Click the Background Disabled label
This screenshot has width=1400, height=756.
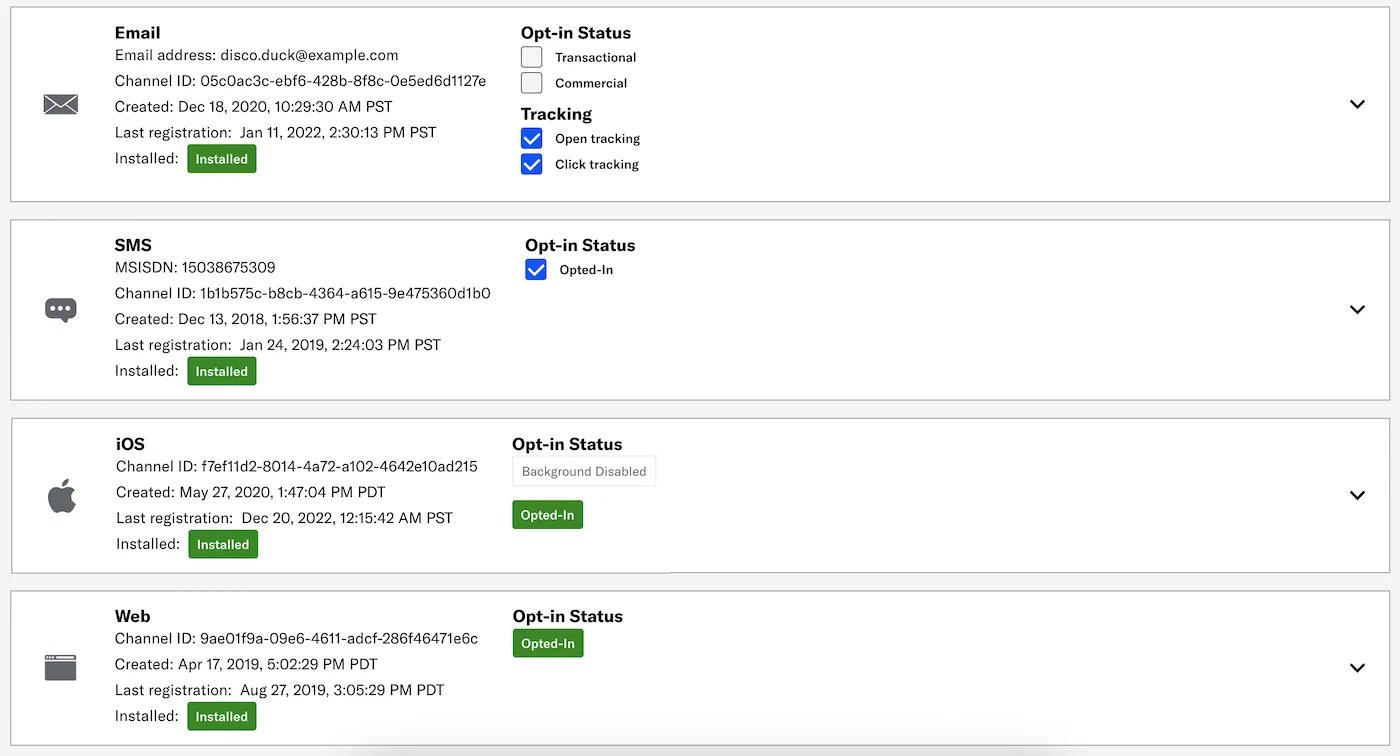584,472
